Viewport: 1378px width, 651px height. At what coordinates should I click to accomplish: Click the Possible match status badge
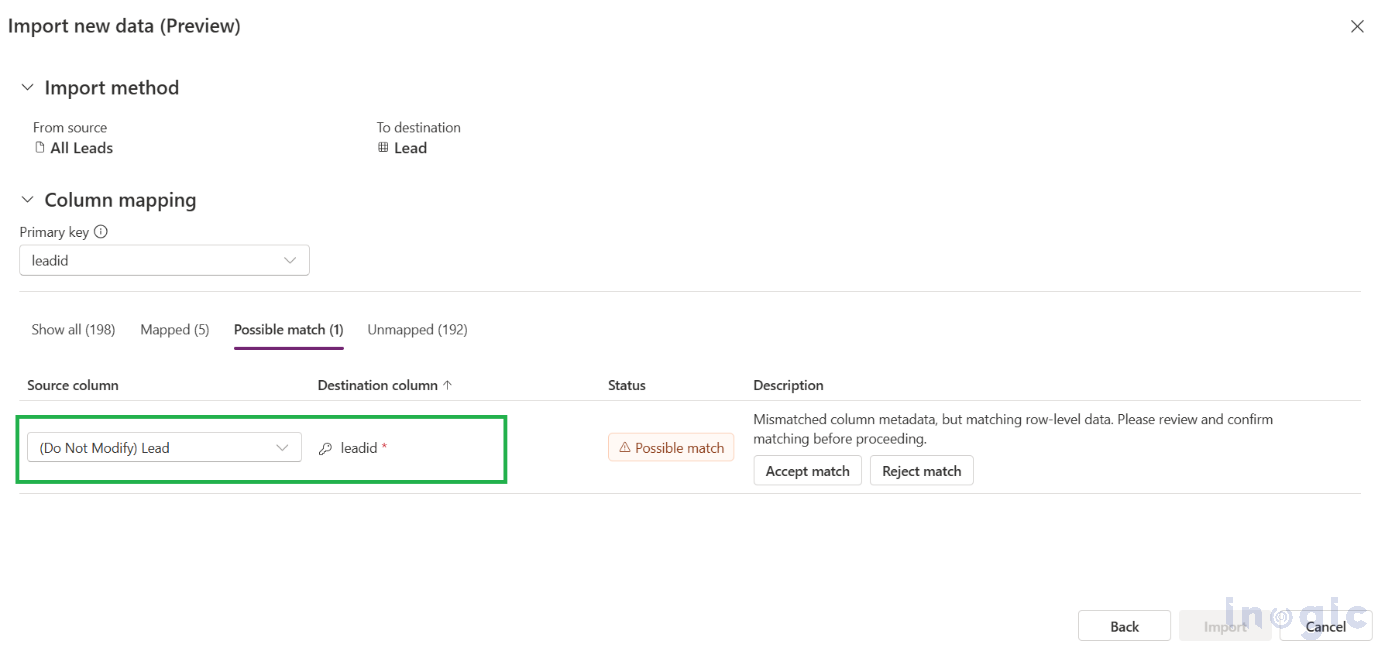[x=671, y=448]
